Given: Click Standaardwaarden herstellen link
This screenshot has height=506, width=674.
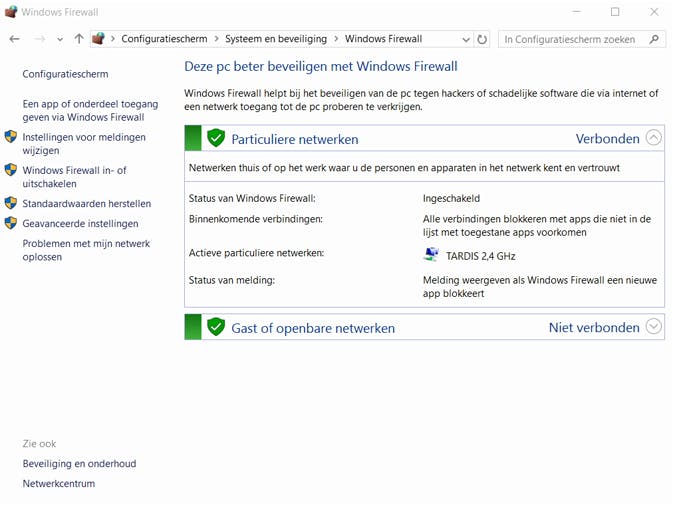Looking at the screenshot, I should pos(86,203).
